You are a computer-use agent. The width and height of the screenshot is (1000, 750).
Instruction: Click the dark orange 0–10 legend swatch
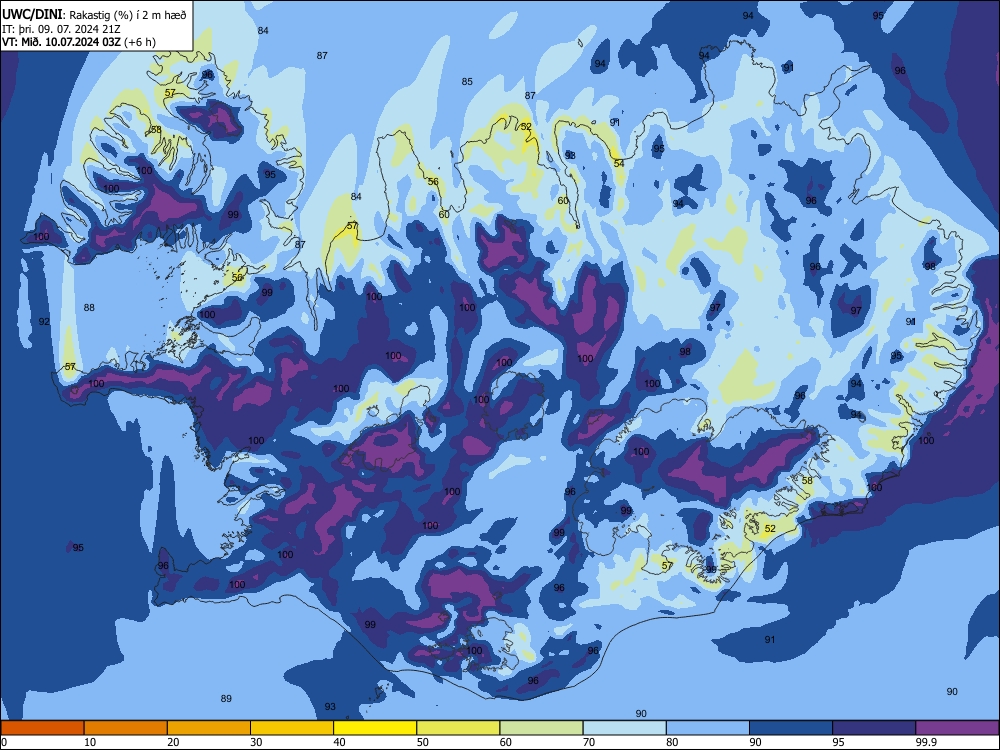[42, 728]
